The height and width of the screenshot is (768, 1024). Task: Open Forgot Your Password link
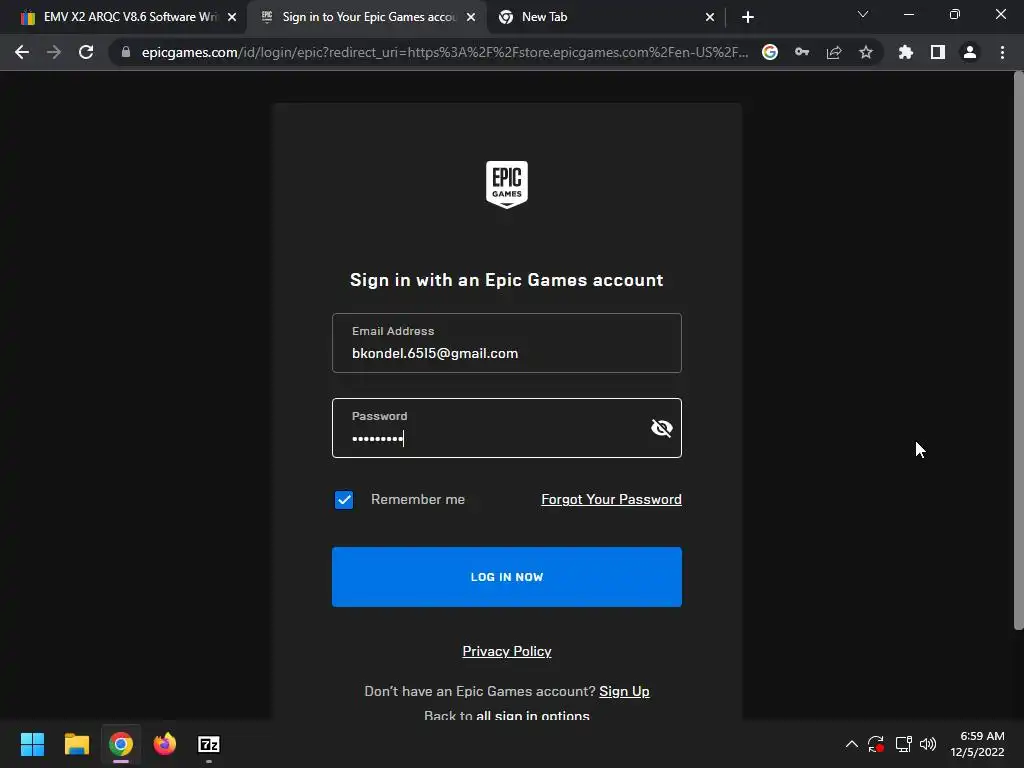[x=611, y=499]
